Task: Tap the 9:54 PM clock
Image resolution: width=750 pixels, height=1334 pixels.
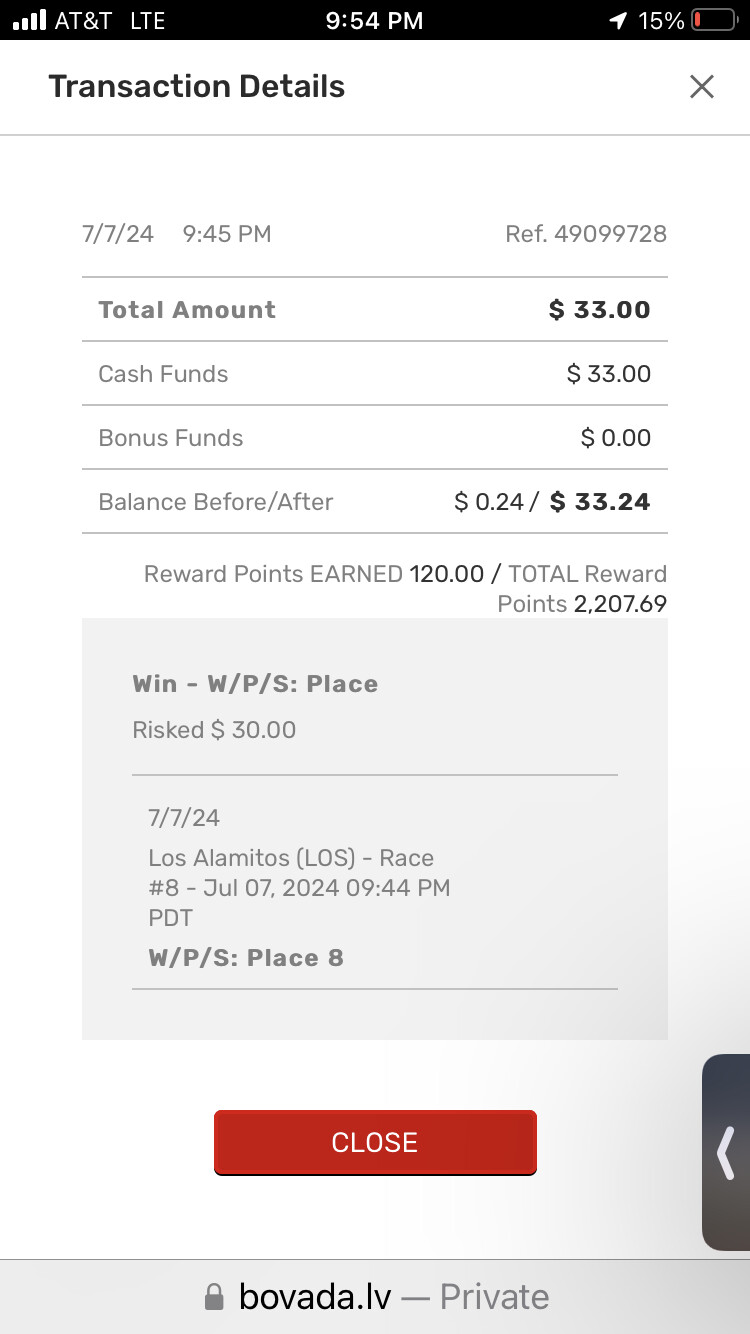Action: pyautogui.click(x=374, y=20)
